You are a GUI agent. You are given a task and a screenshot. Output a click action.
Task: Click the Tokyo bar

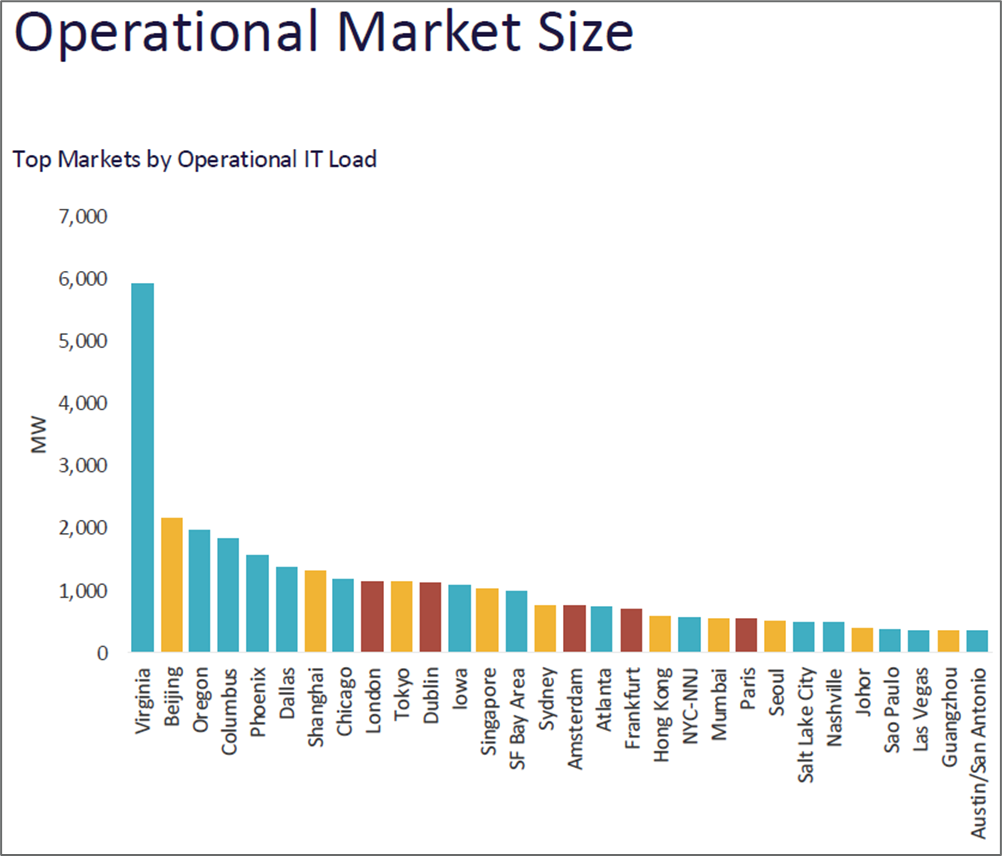[x=399, y=615]
